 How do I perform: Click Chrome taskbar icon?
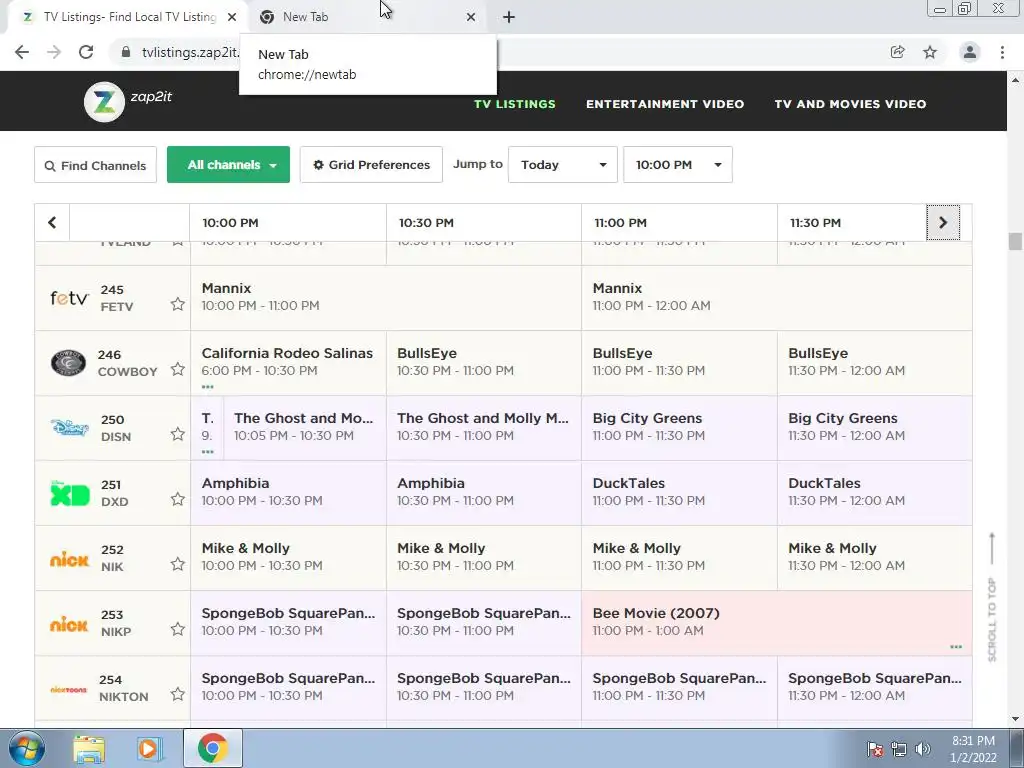[212, 748]
